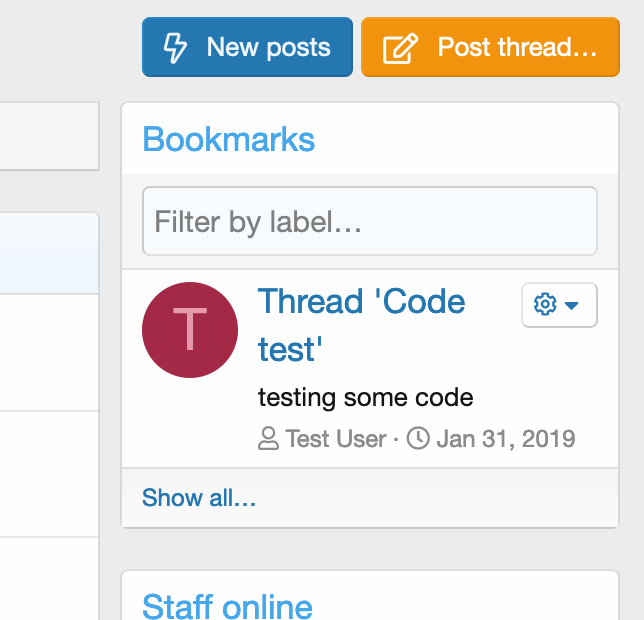The height and width of the screenshot is (620, 644).
Task: Click the clock icon before Jan 31, 2019
Action: click(x=418, y=439)
